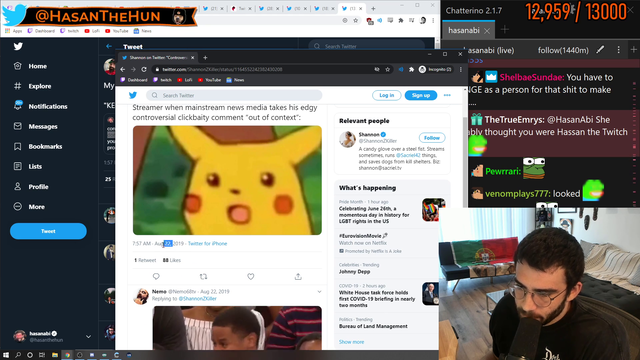Click the Search Twitter field in the incognito page

point(234,95)
